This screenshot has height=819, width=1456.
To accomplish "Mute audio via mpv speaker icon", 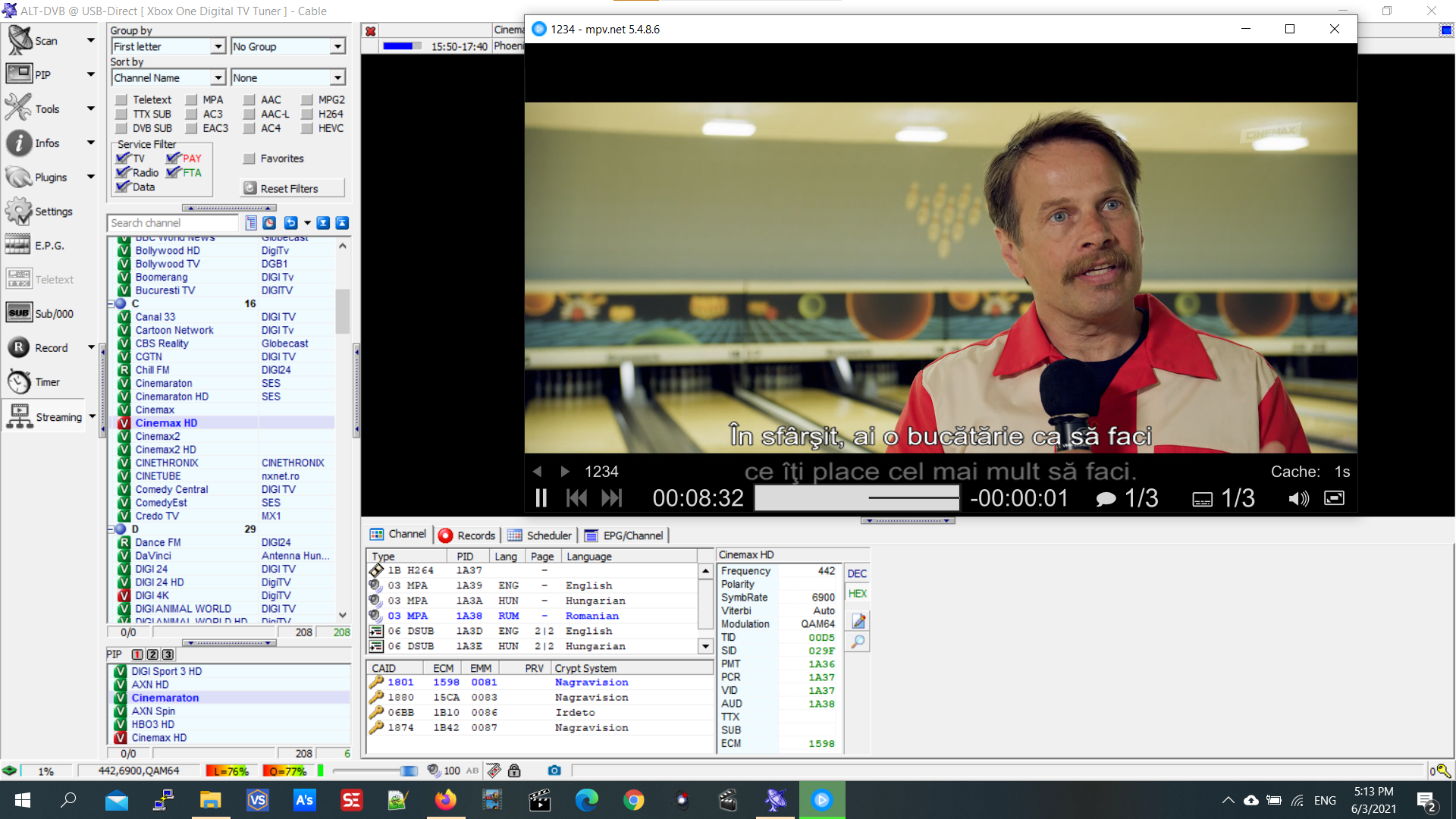I will [x=1298, y=498].
